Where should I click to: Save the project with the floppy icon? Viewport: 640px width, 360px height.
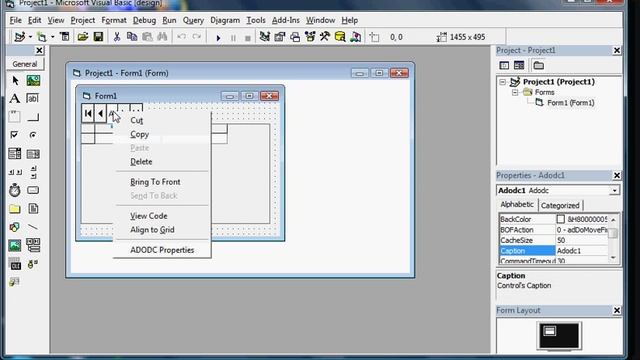click(x=98, y=37)
